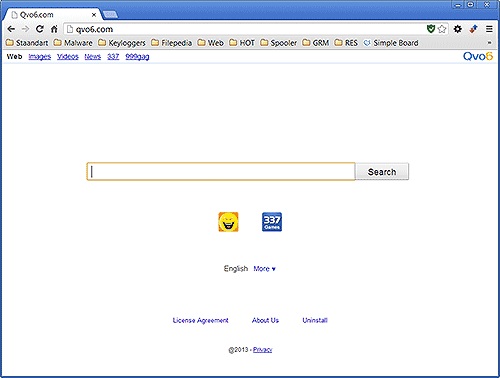
Task: Show more bookmarks with the overflow chevron
Action: point(489,43)
